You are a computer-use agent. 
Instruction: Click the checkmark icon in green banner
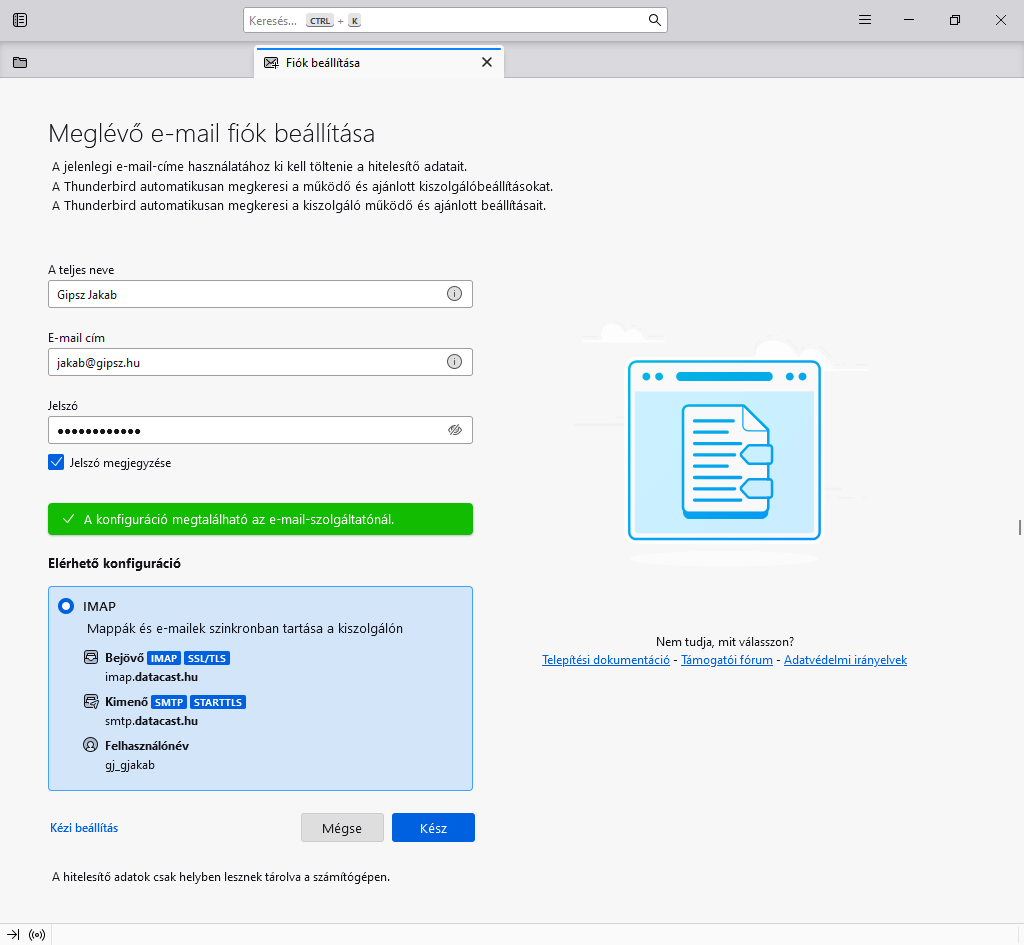pyautogui.click(x=68, y=519)
